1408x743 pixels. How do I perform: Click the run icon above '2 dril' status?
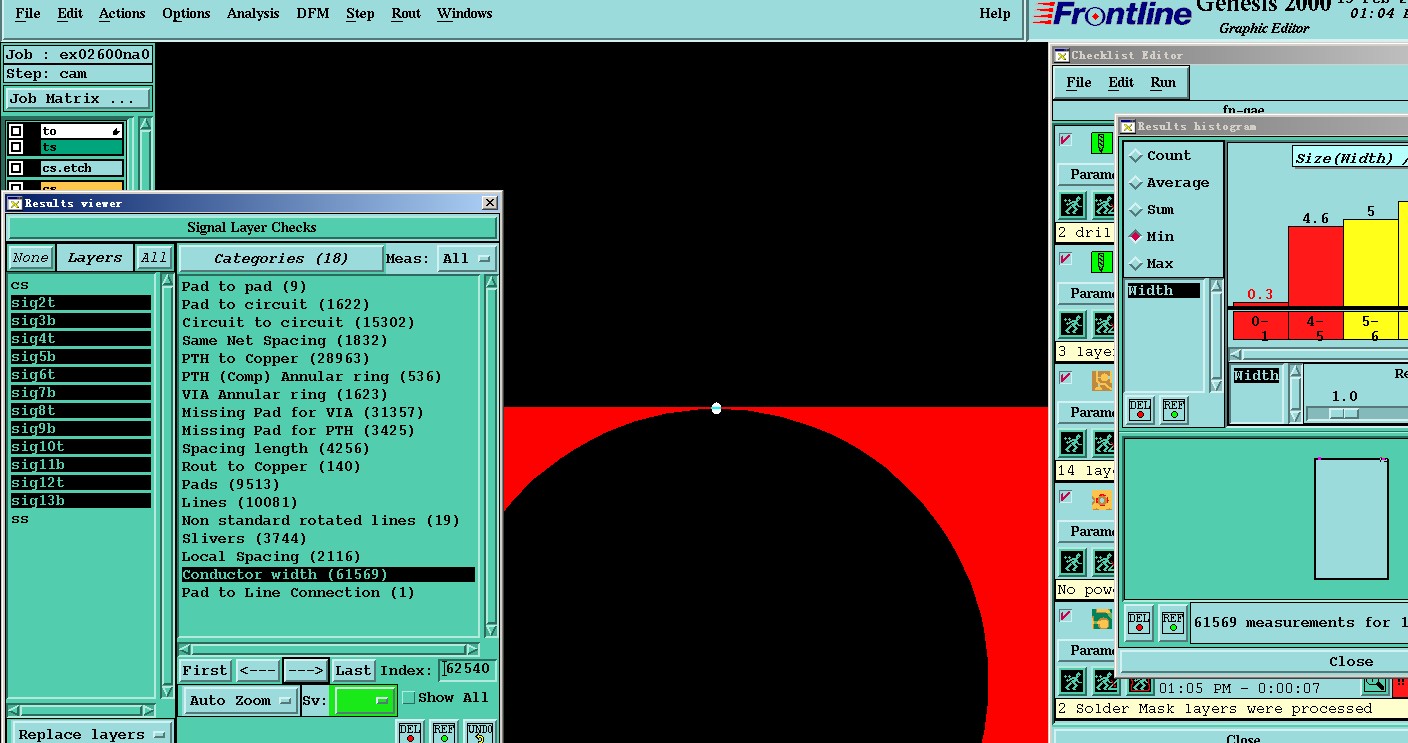[x=1072, y=206]
